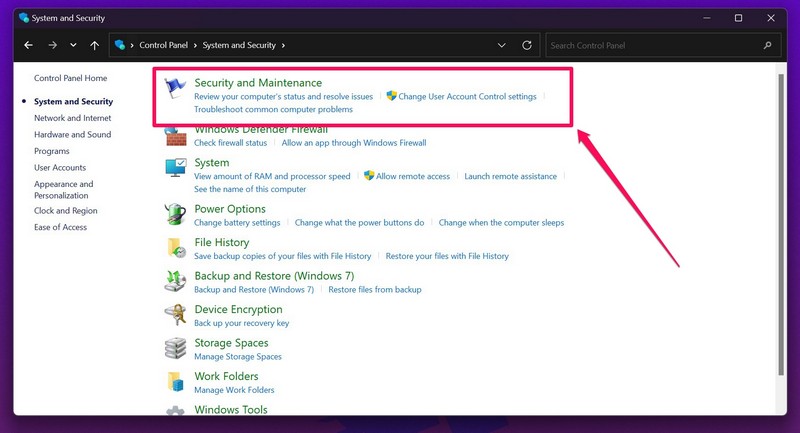The height and width of the screenshot is (433, 800).
Task: Open Change User Account Control settings
Action: click(x=467, y=97)
